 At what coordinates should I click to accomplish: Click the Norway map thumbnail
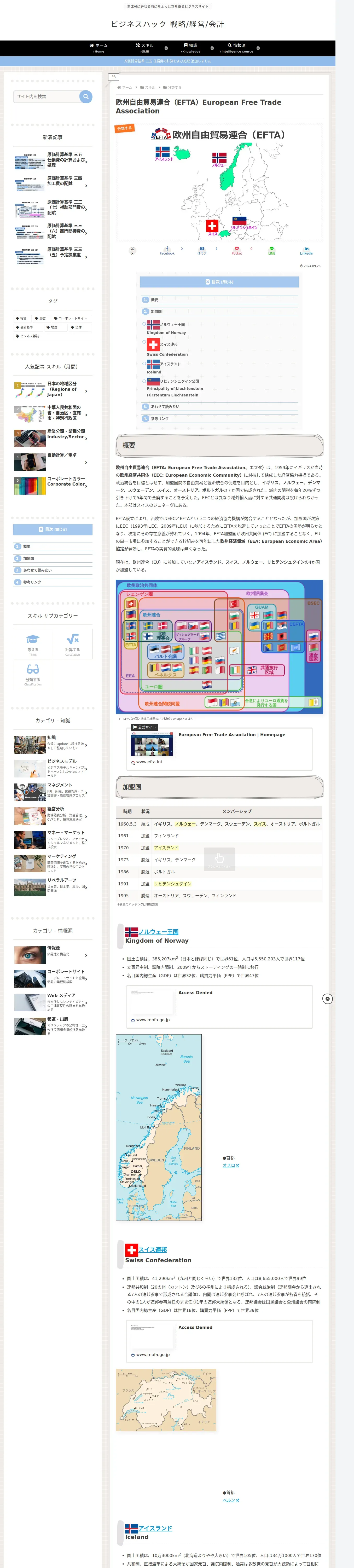pyautogui.click(x=159, y=1127)
